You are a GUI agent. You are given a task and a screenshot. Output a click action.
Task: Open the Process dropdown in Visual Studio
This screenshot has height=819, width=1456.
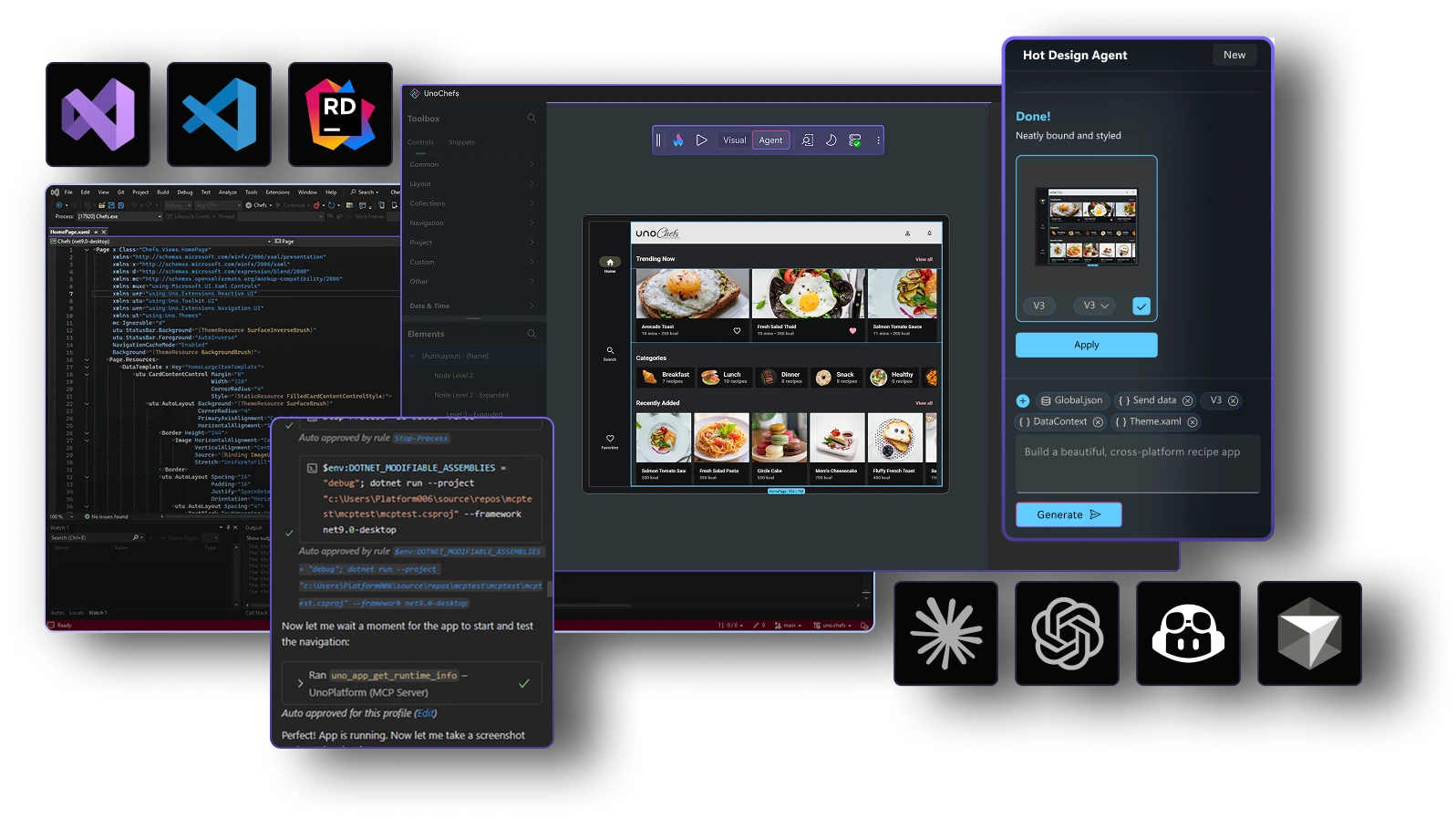[x=120, y=217]
